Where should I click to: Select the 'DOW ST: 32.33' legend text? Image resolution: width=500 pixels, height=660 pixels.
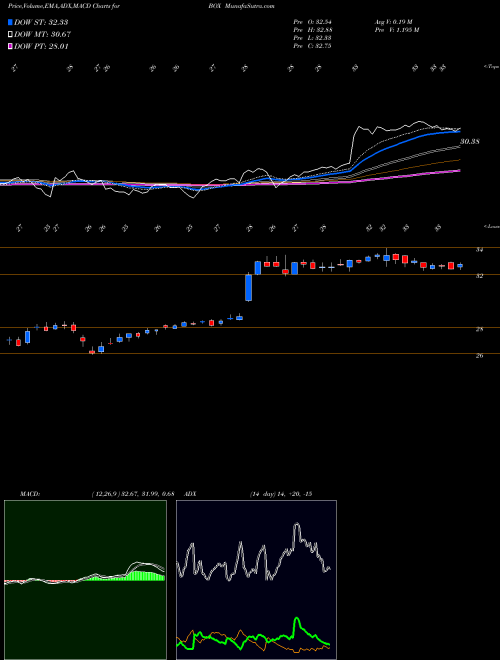(41, 22)
